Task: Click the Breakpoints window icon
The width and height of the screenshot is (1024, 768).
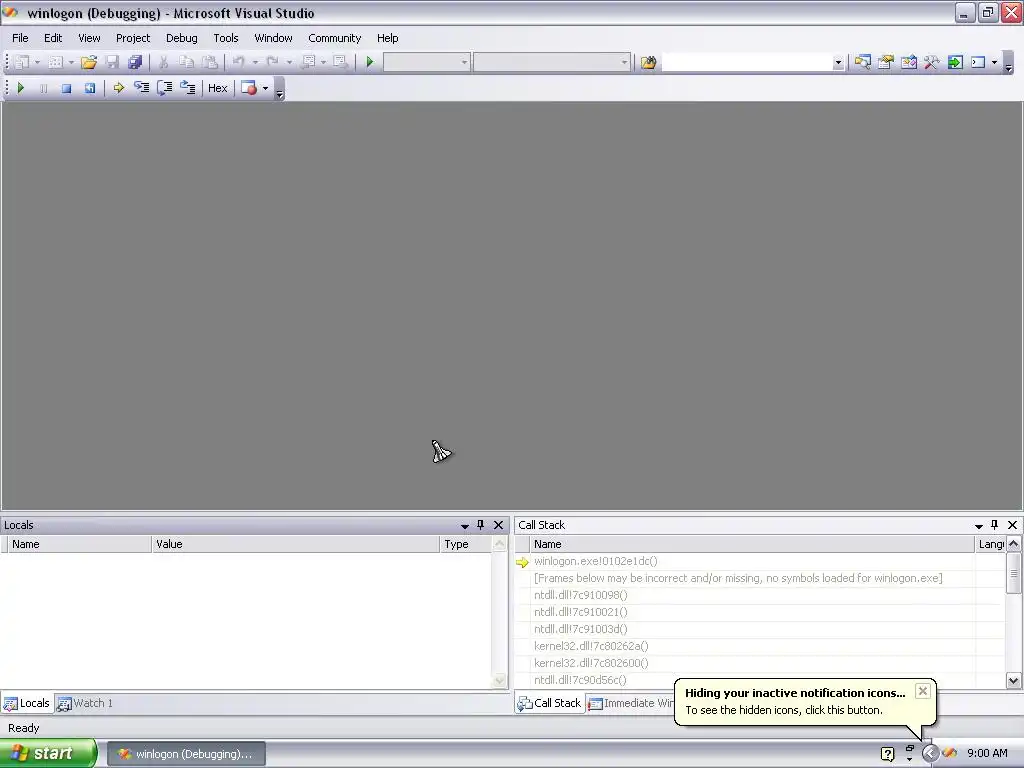Action: (x=249, y=88)
